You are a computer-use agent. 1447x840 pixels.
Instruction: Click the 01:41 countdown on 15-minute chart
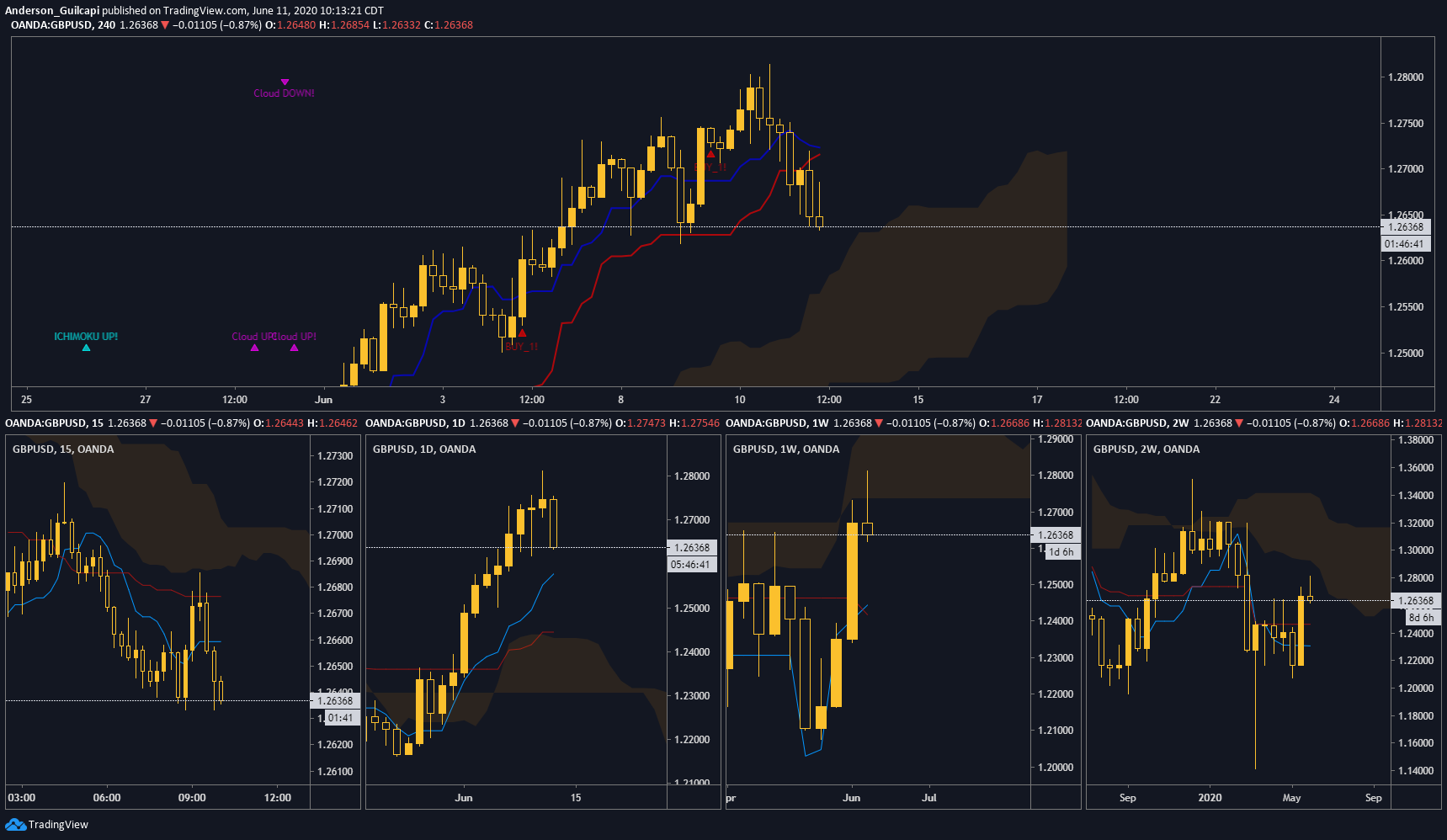pyautogui.click(x=341, y=718)
